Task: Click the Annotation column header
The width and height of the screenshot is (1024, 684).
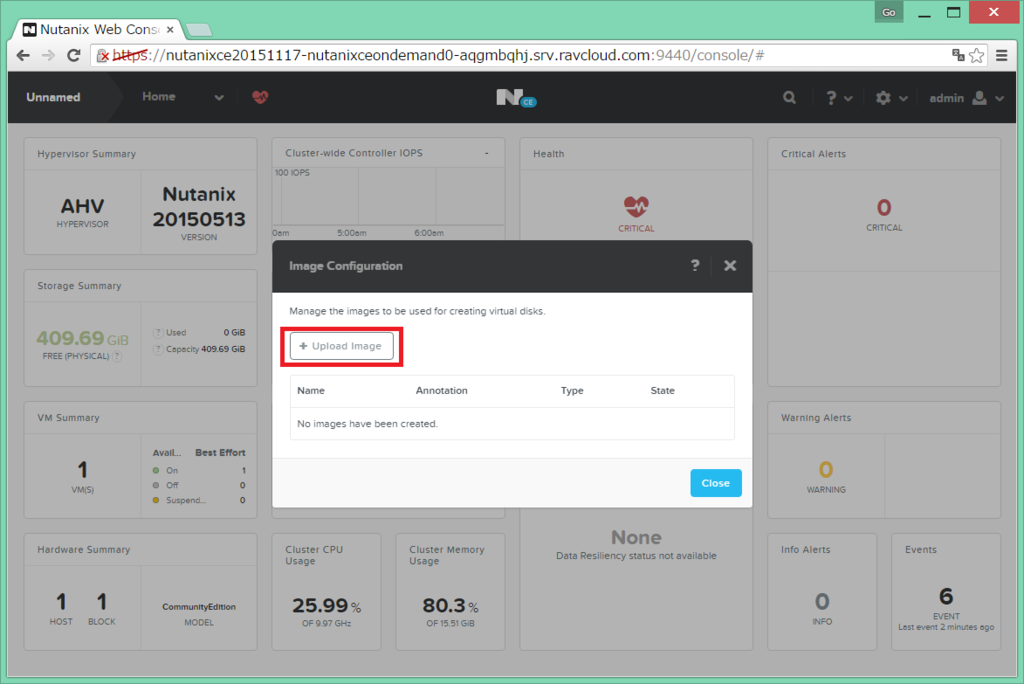Action: (x=441, y=391)
